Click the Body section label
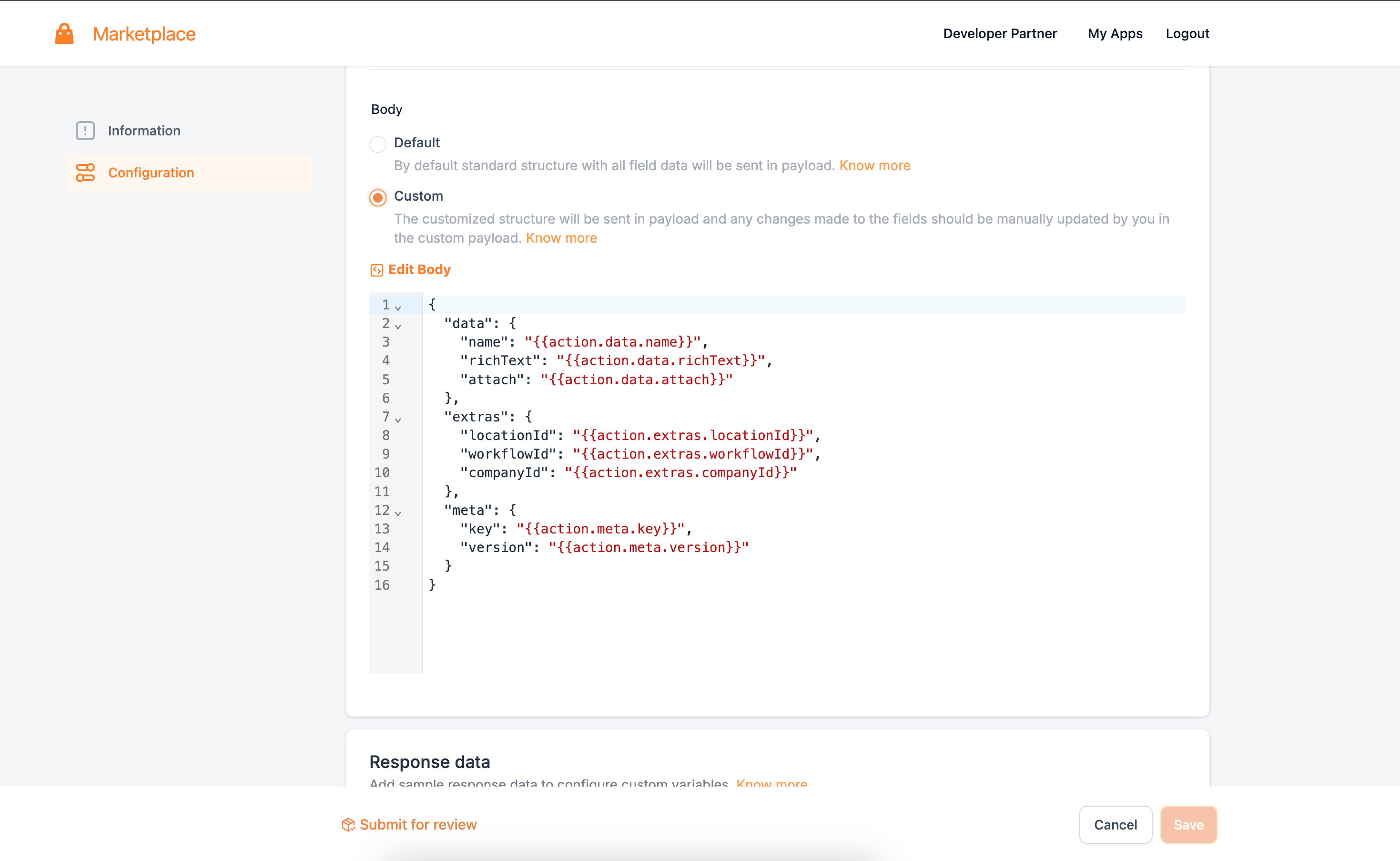The width and height of the screenshot is (1400, 861). point(386,109)
